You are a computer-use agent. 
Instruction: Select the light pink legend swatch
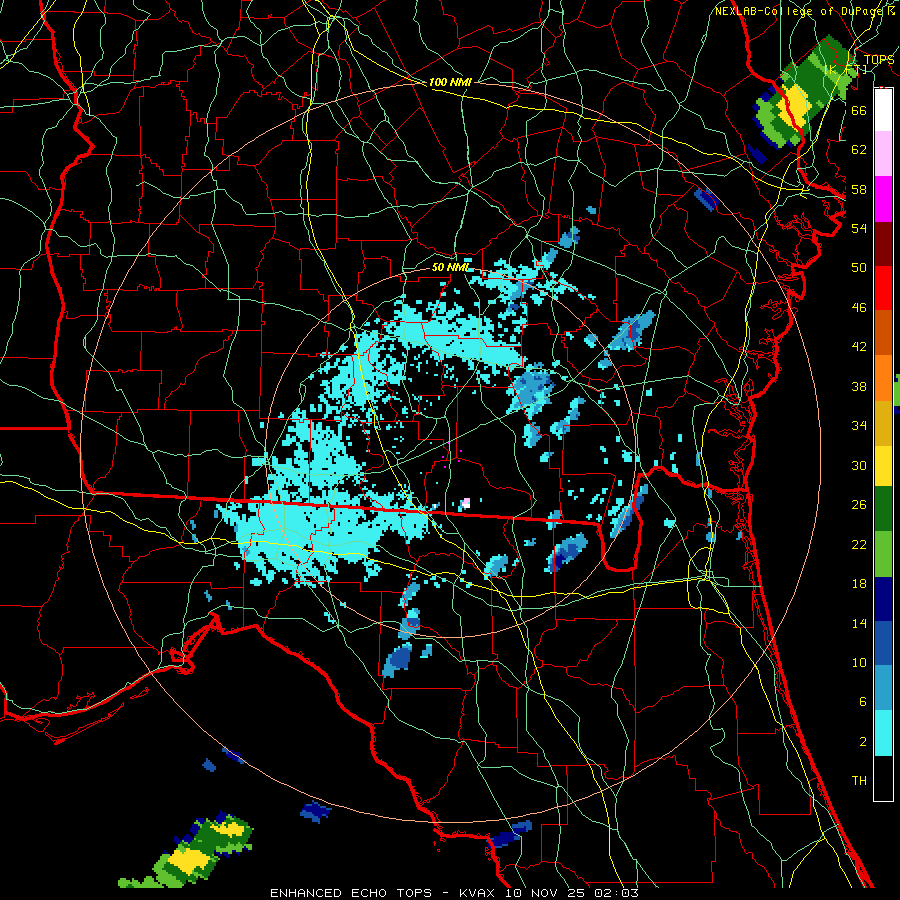pyautogui.click(x=883, y=154)
